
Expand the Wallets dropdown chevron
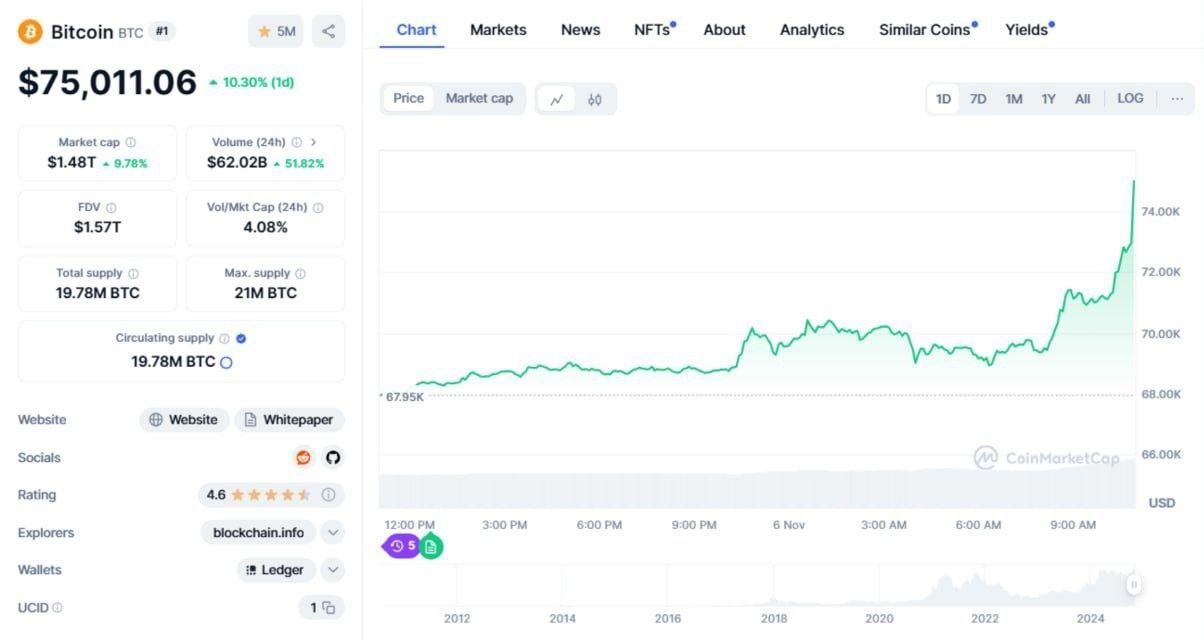point(334,570)
